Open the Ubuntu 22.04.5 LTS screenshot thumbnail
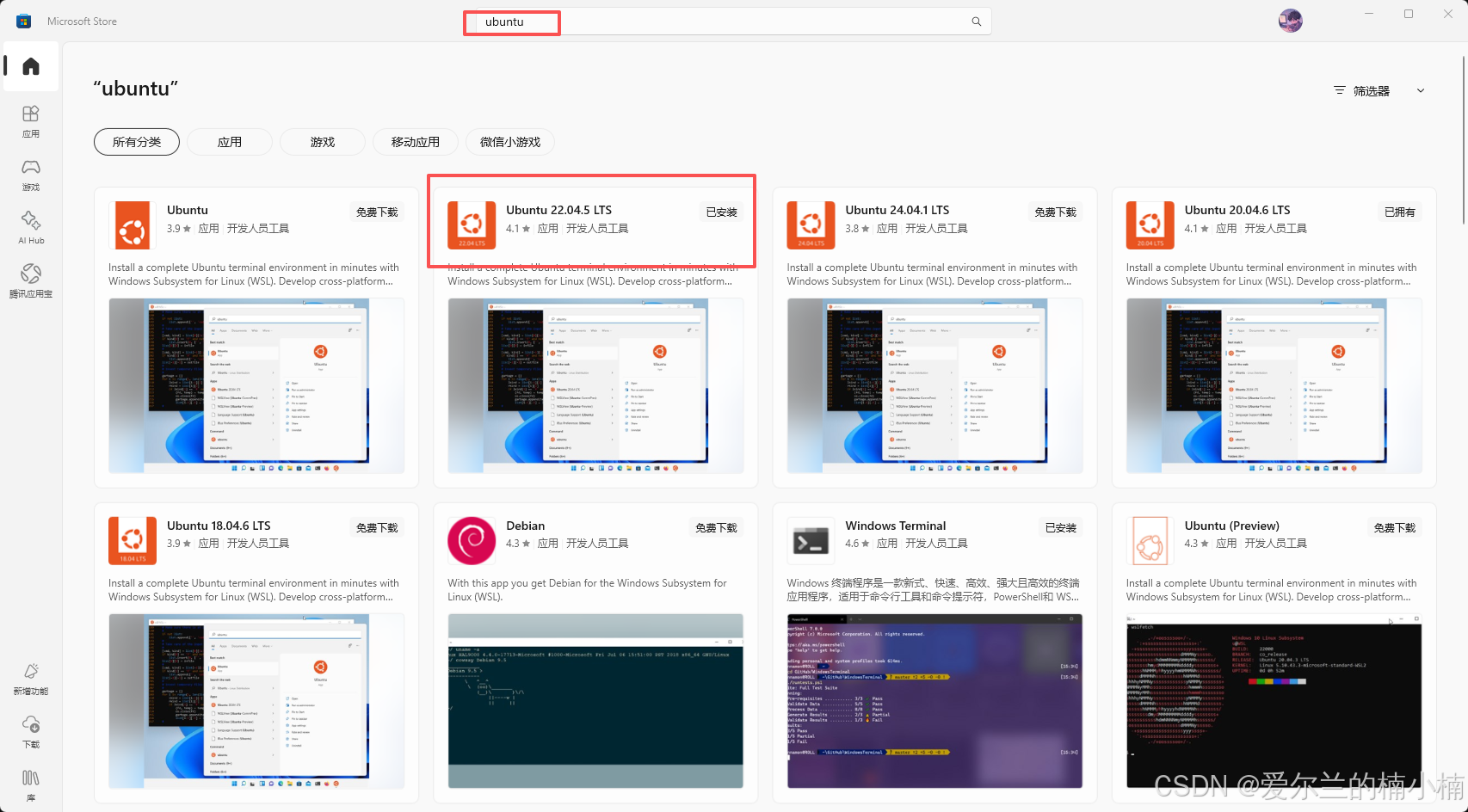Viewport: 1468px width, 812px height. (x=595, y=386)
